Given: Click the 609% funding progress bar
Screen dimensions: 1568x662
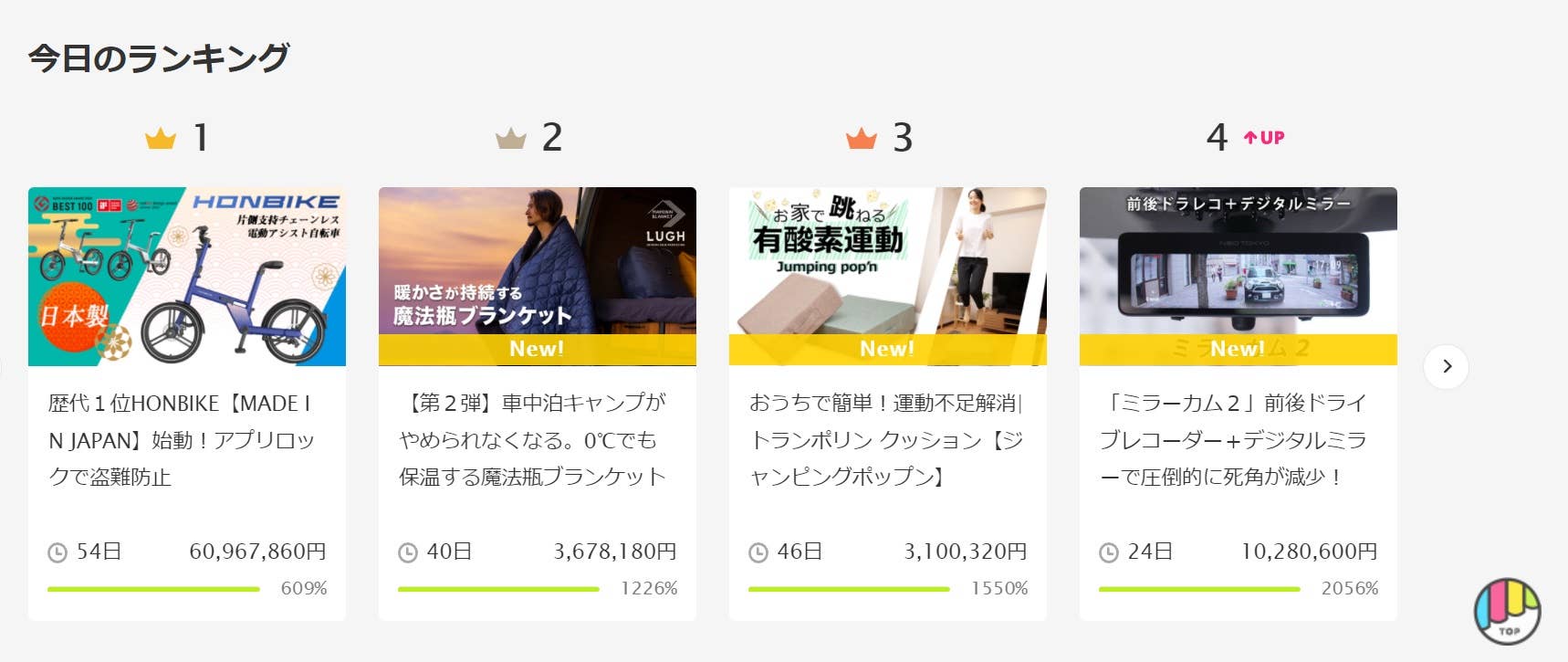Looking at the screenshot, I should tap(153, 589).
